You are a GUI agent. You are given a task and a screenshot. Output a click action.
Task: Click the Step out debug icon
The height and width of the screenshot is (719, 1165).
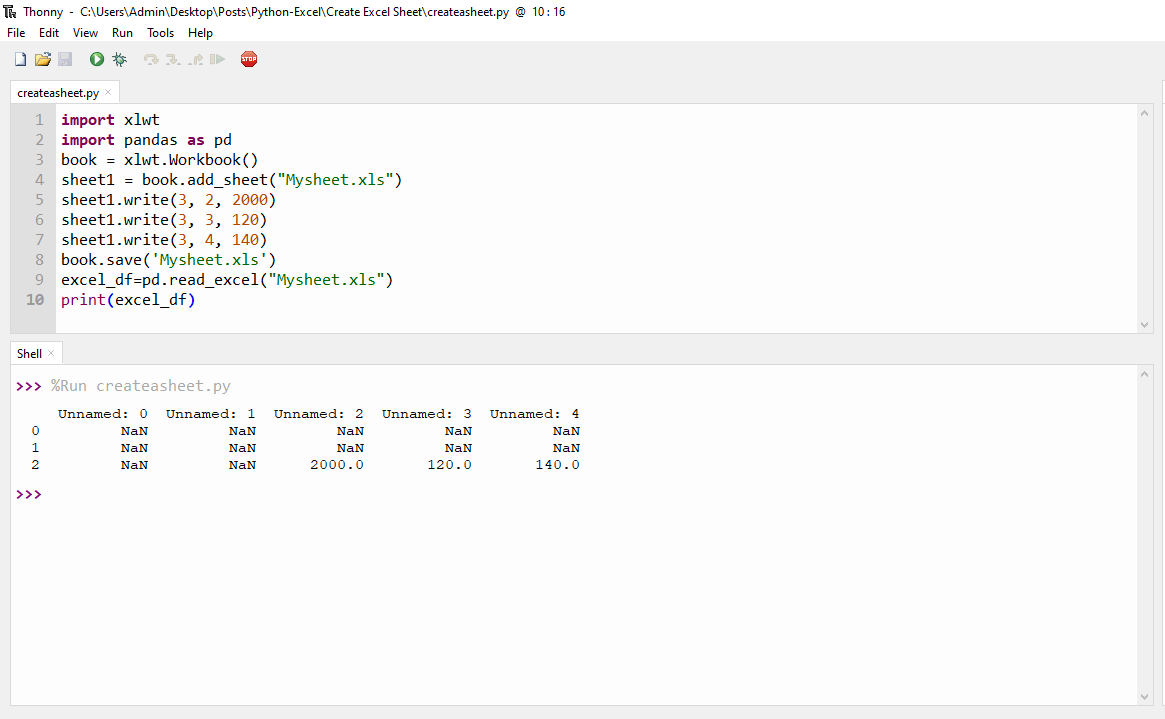198,59
